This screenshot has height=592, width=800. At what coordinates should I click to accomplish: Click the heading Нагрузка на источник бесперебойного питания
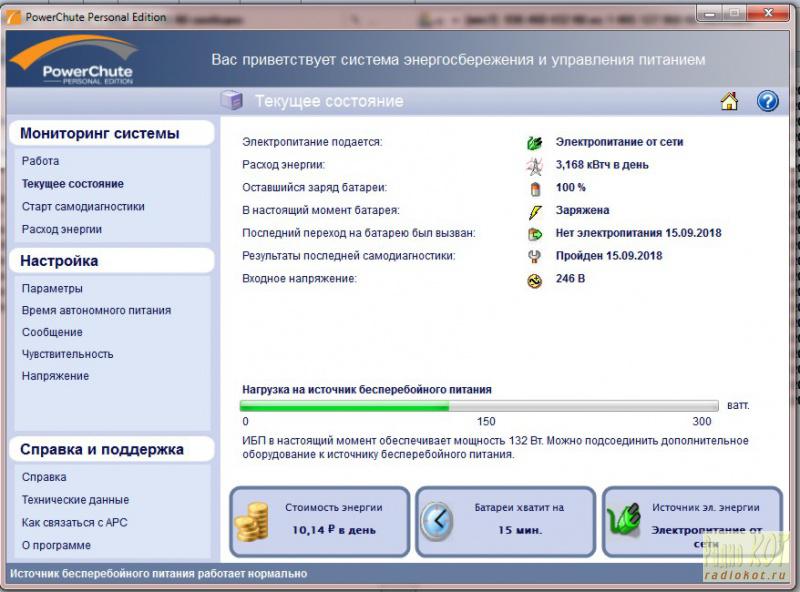(367, 390)
